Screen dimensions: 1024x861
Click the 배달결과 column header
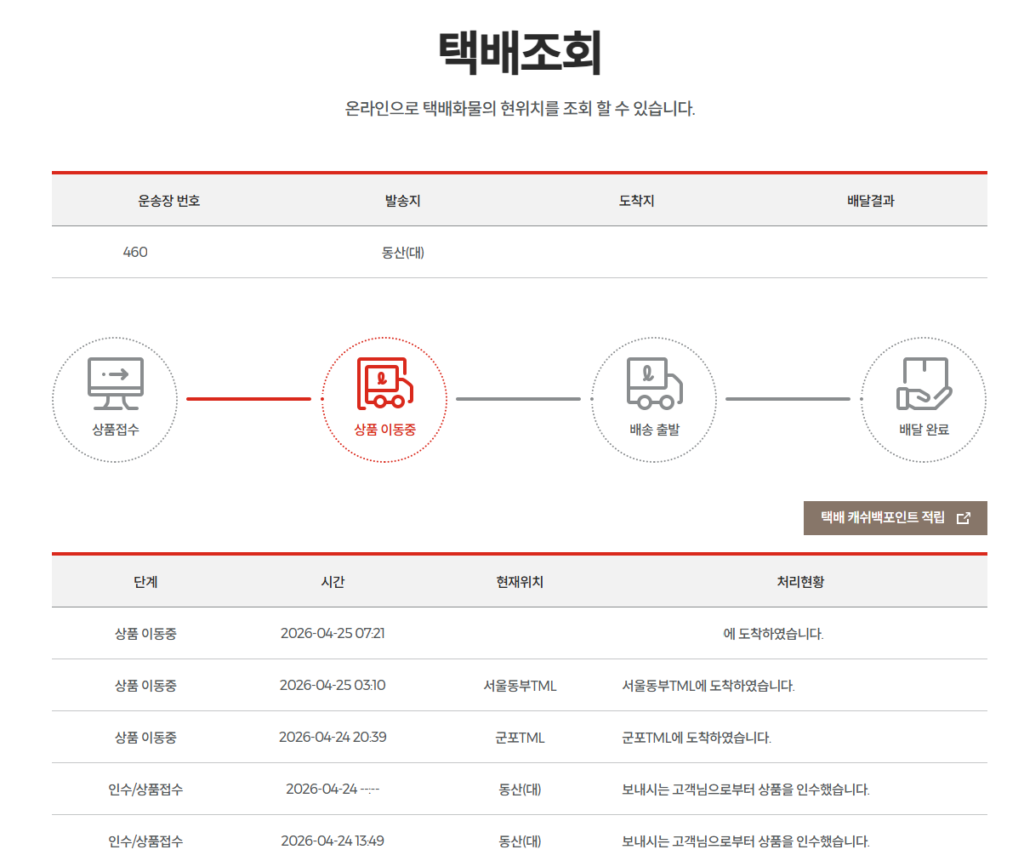point(870,201)
